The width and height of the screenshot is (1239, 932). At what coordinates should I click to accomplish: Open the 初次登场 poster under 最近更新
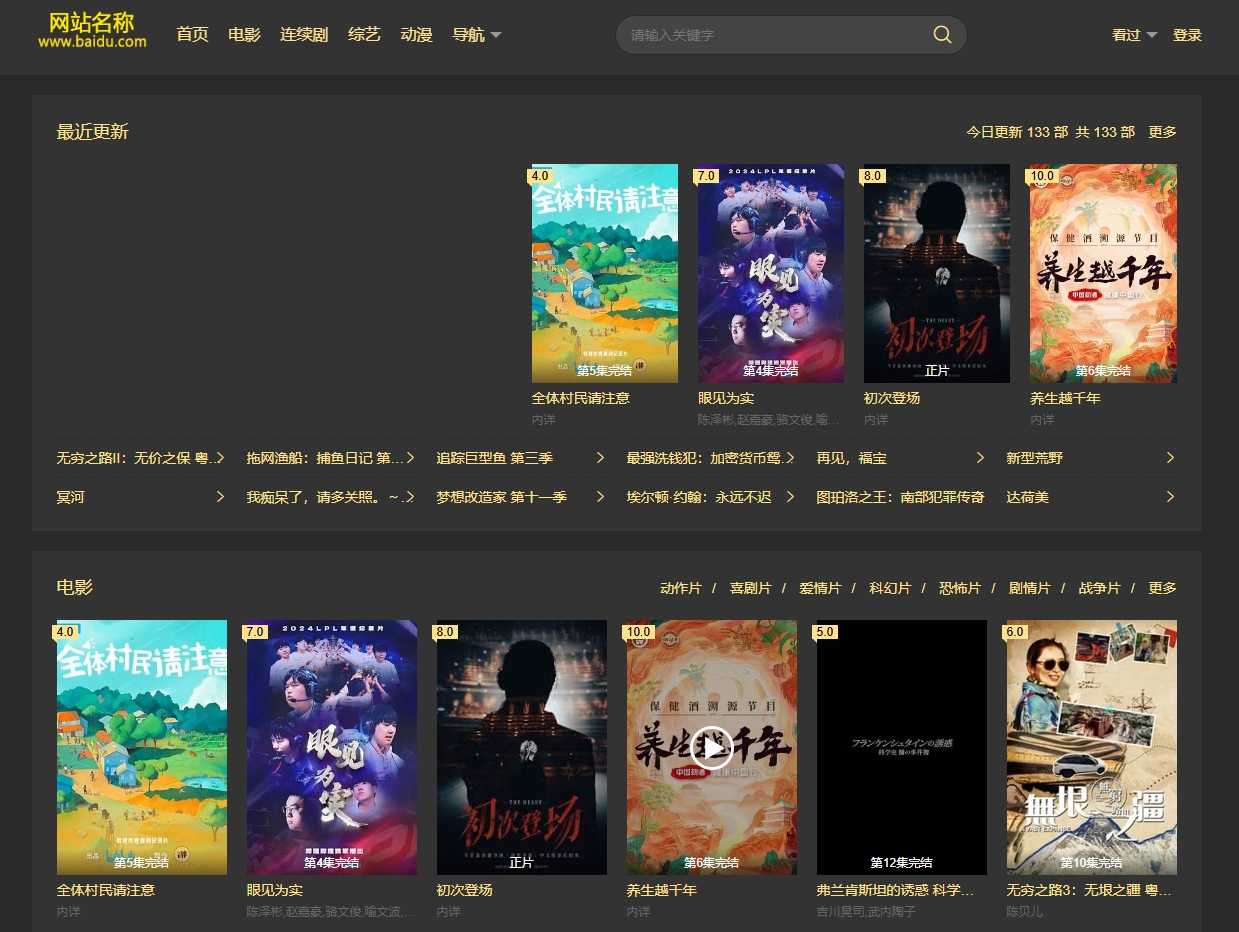(x=937, y=273)
